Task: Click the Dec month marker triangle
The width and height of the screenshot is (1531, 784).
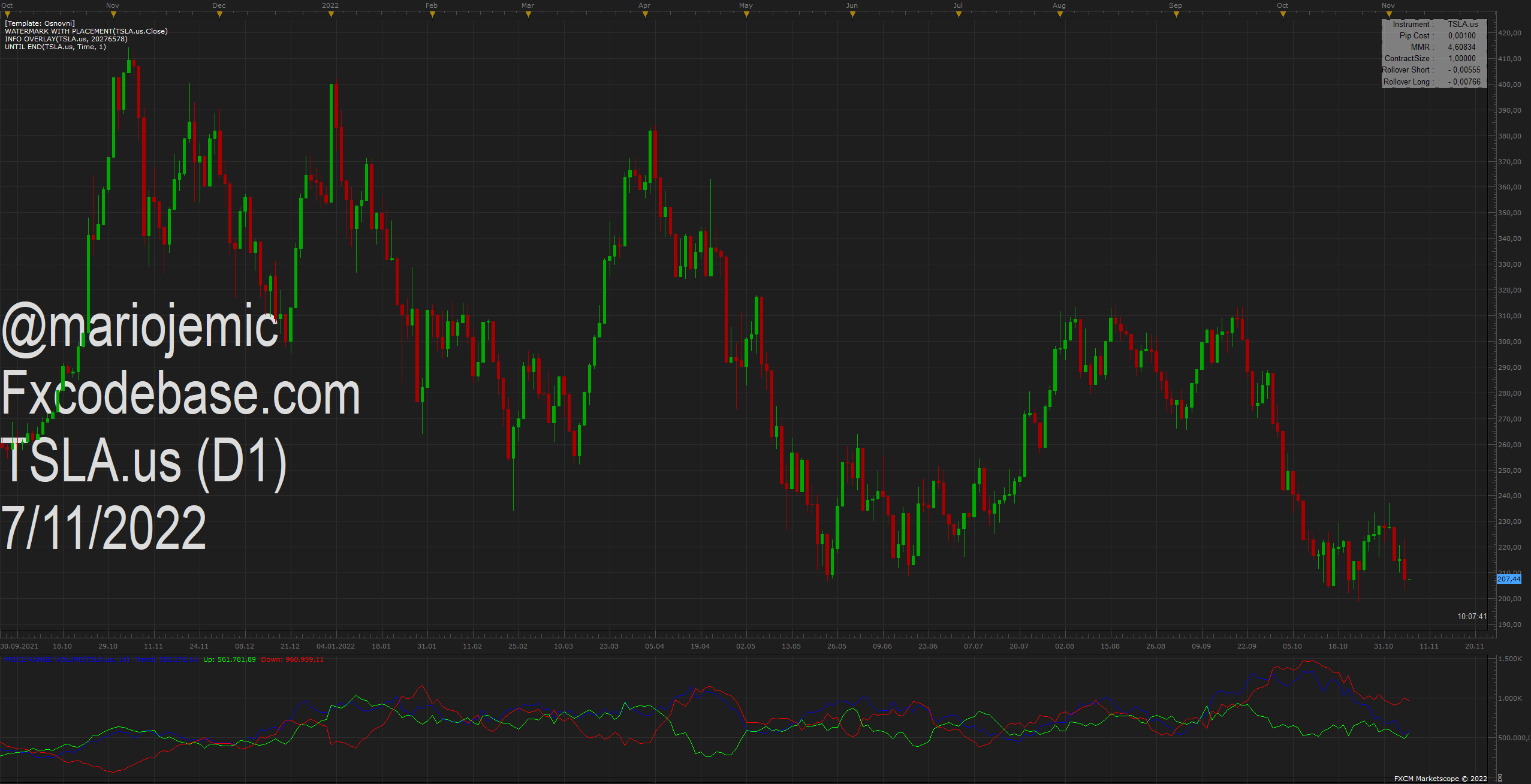Action: click(x=219, y=14)
